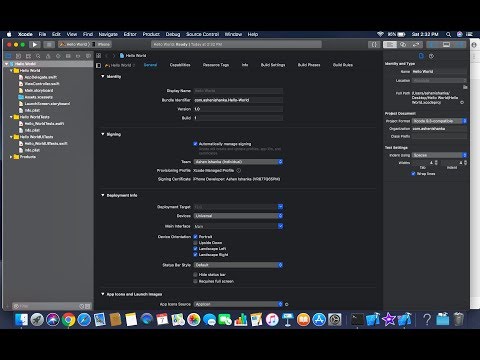The width and height of the screenshot is (480, 360).
Task: Open the Project Format dropdown
Action: [x=439, y=121]
